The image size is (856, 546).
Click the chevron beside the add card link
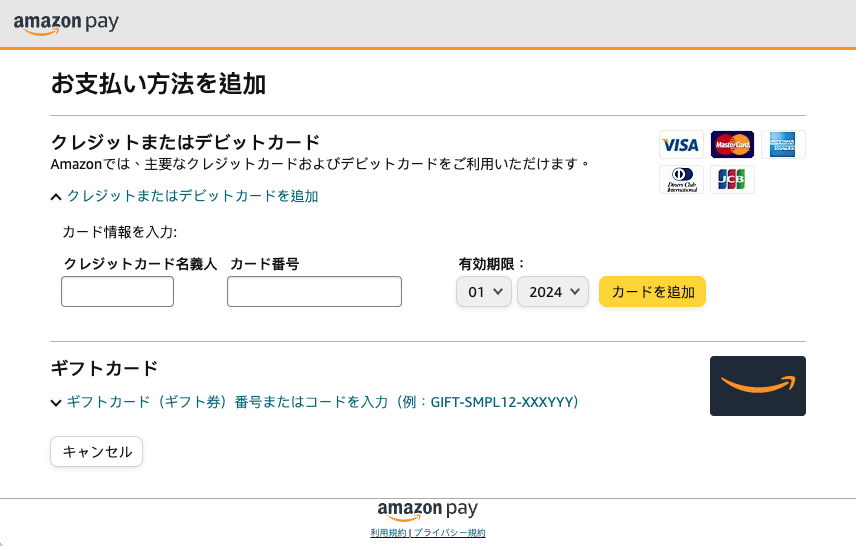tap(56, 197)
